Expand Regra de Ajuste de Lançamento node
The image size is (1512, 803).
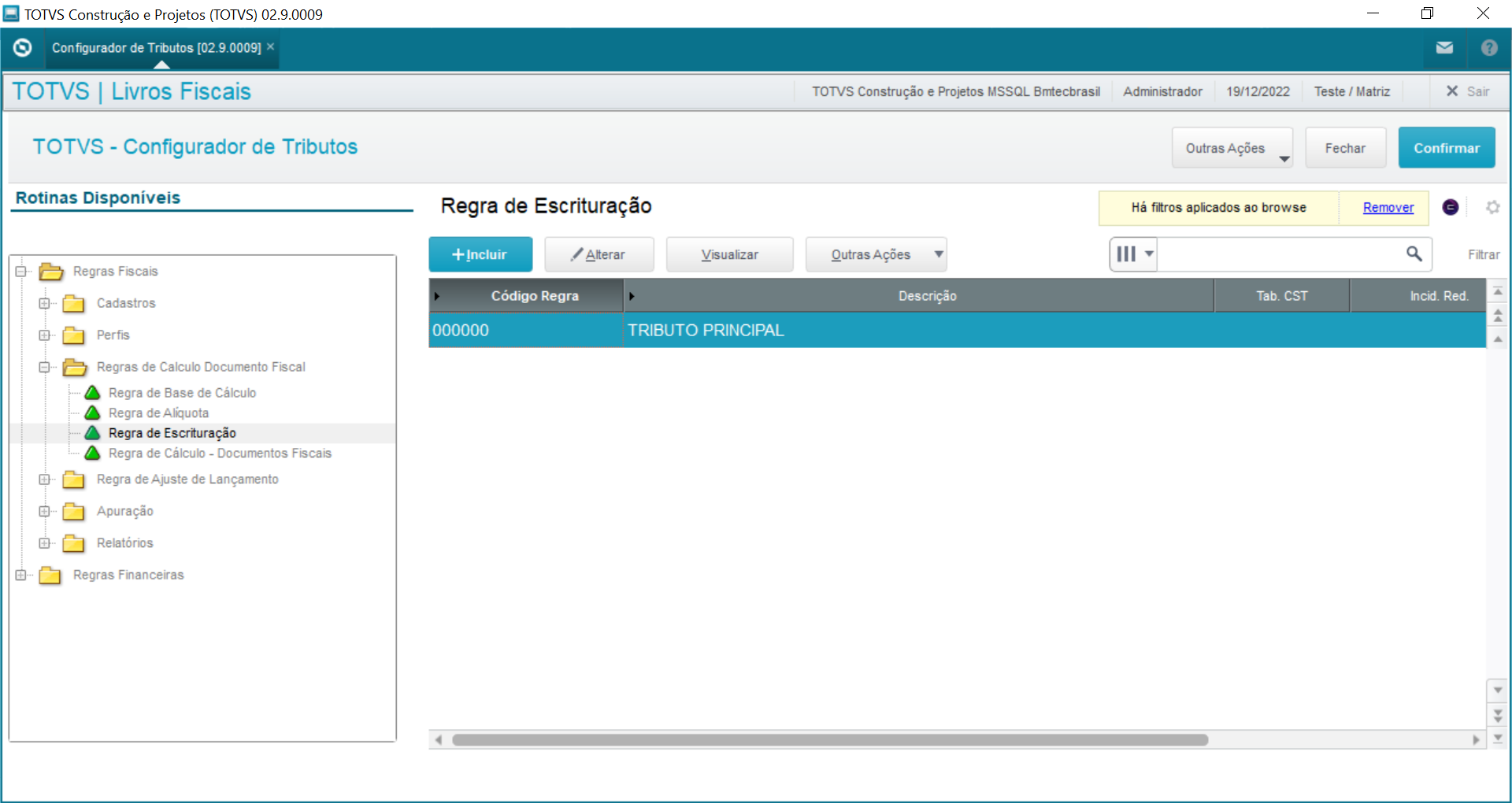[x=44, y=479]
